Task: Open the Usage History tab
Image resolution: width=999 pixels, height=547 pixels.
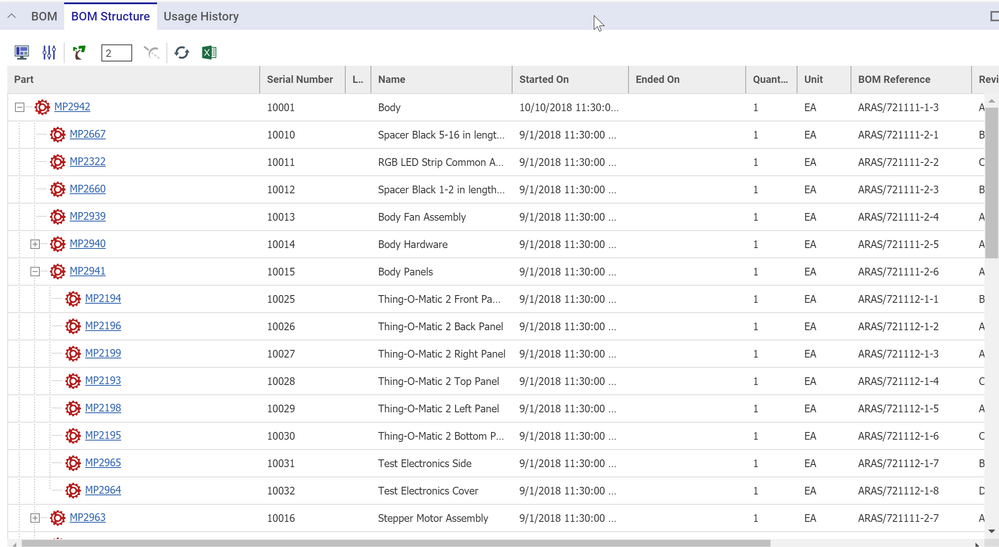Action: tap(201, 16)
